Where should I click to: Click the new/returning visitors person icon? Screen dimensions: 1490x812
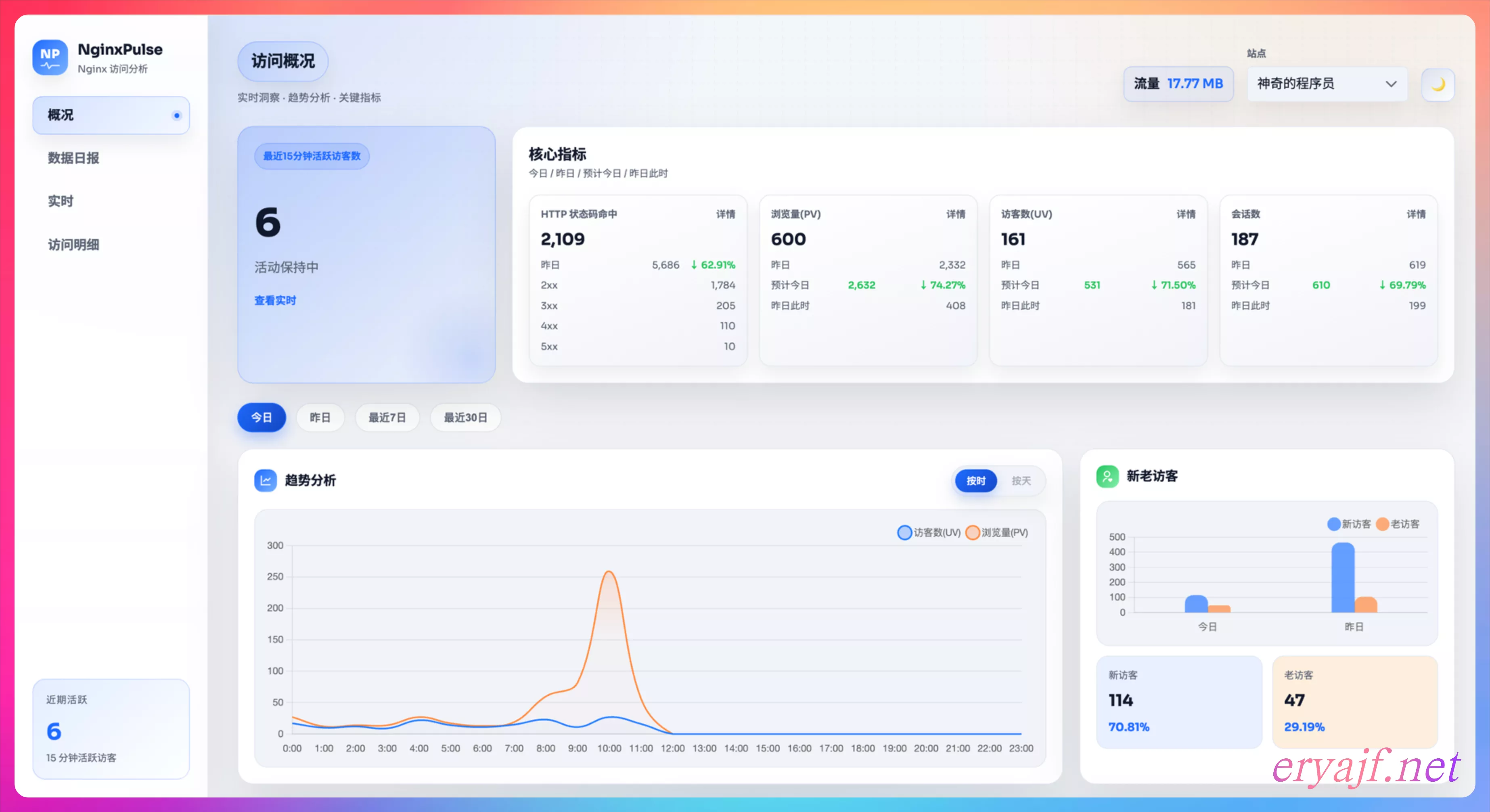[1107, 476]
